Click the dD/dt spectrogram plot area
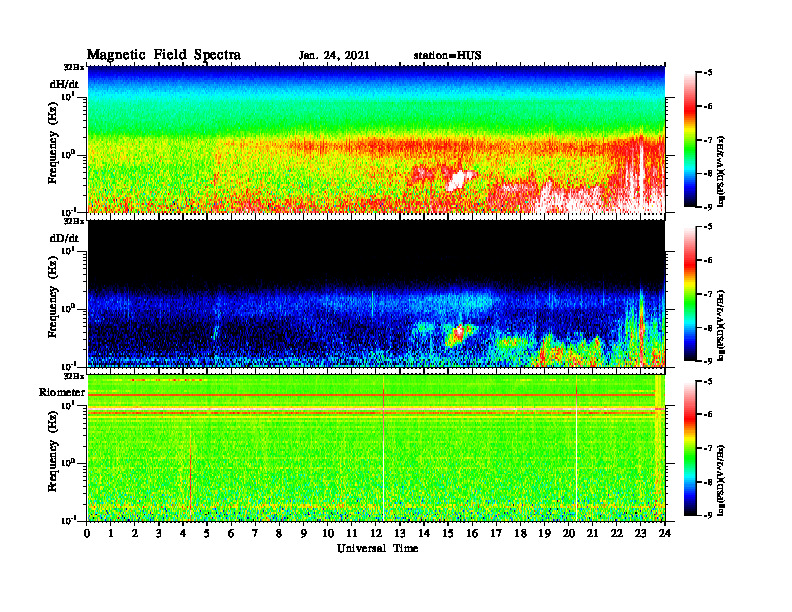This screenshot has height=612, width=792. click(376, 293)
